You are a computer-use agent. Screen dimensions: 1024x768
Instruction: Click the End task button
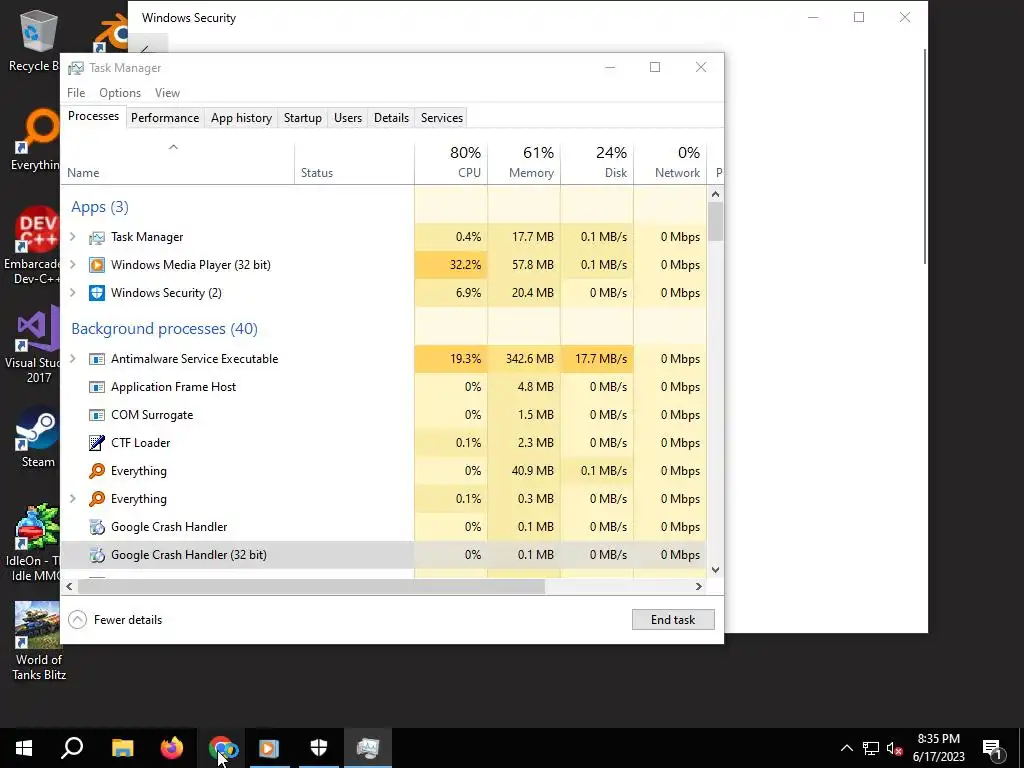pos(673,620)
